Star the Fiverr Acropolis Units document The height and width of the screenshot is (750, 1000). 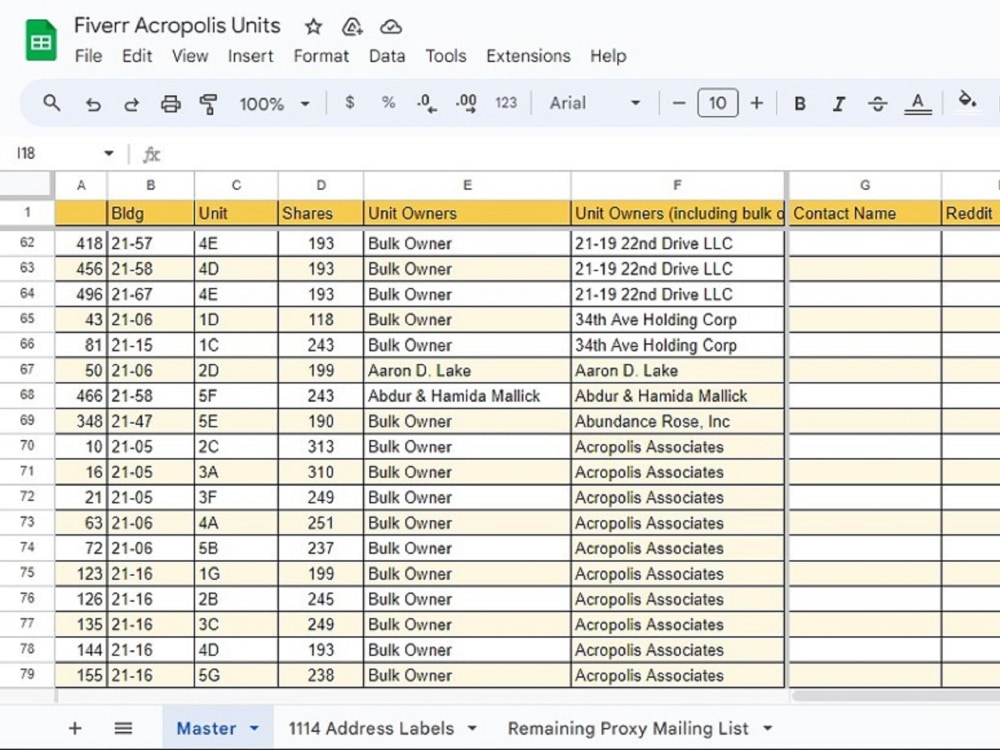(313, 27)
